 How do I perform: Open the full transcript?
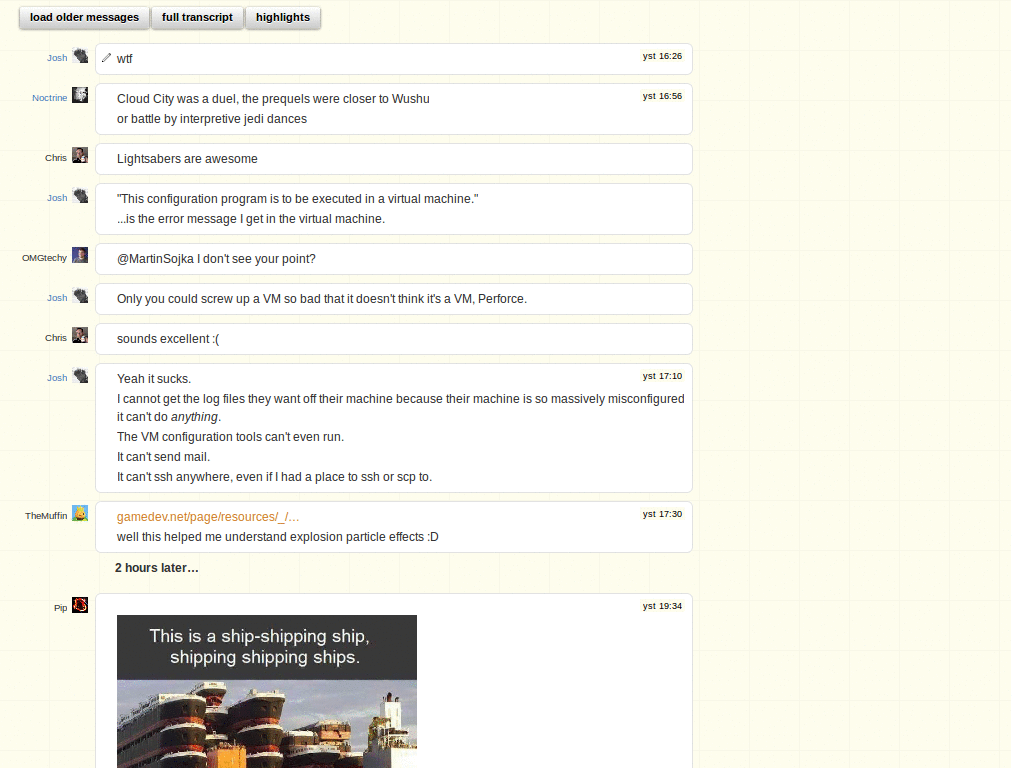(197, 18)
